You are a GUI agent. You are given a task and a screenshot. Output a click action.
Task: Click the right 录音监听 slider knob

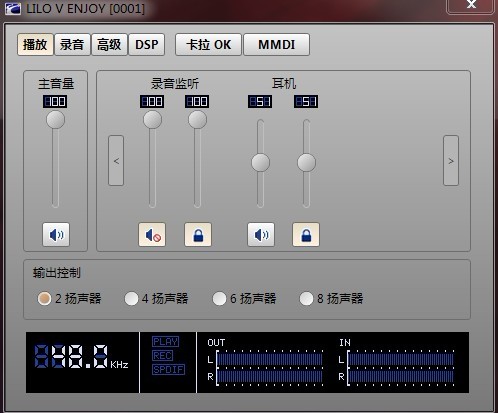pyautogui.click(x=198, y=120)
